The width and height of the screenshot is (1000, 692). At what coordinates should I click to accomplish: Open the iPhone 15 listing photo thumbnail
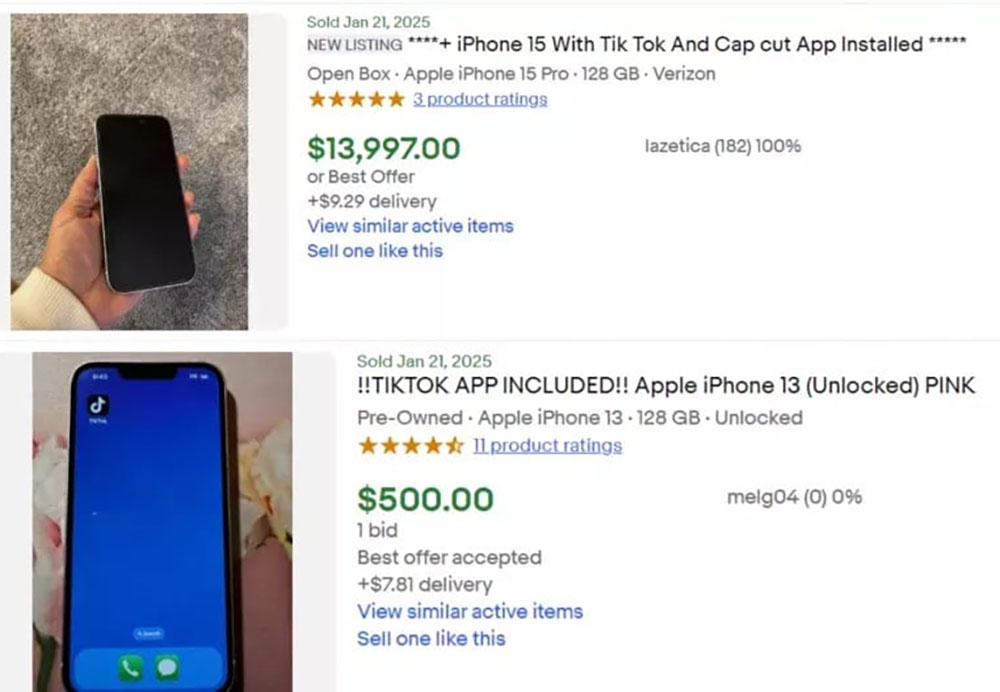coord(129,171)
